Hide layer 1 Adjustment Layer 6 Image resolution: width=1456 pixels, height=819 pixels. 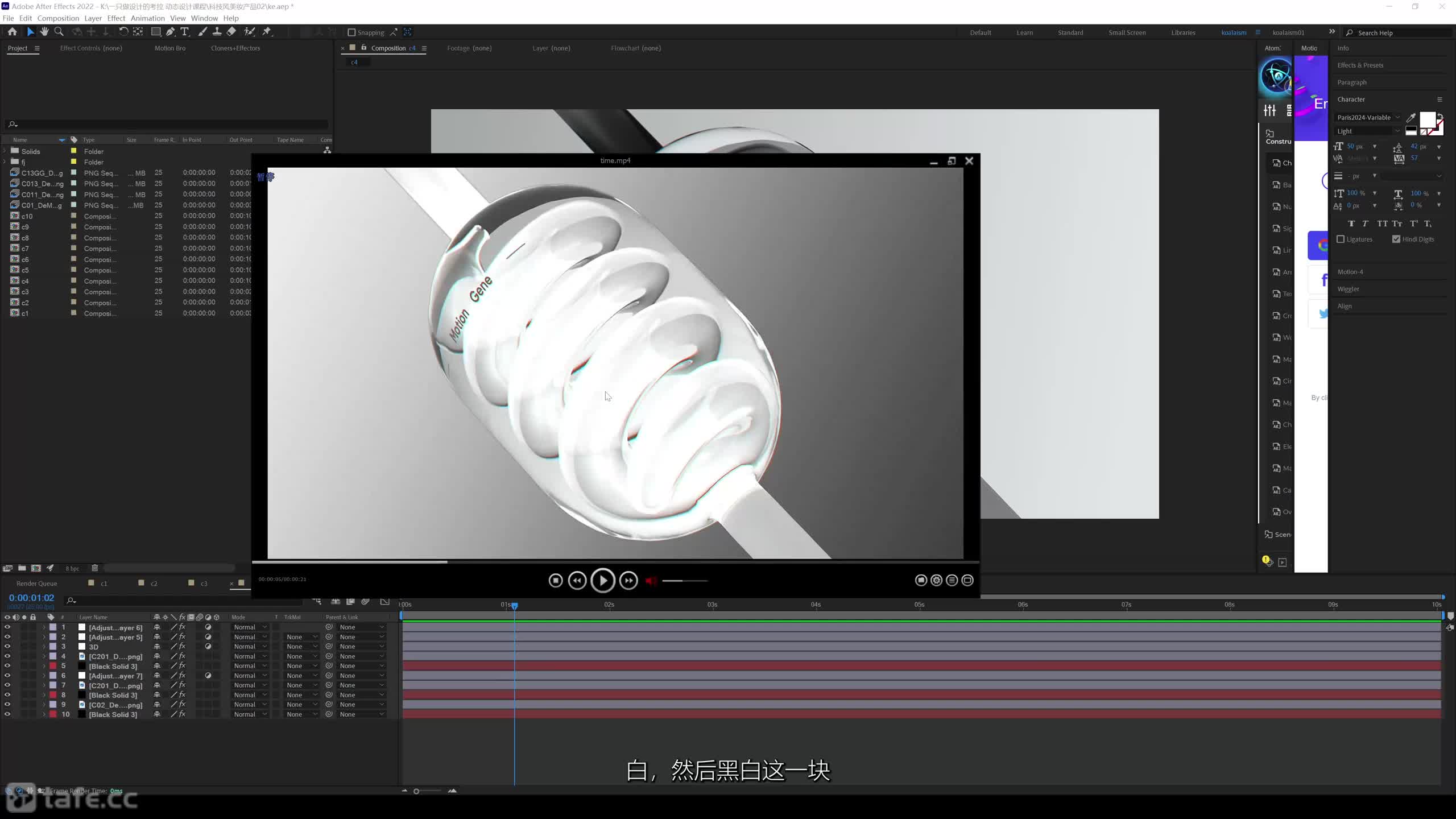(7, 627)
